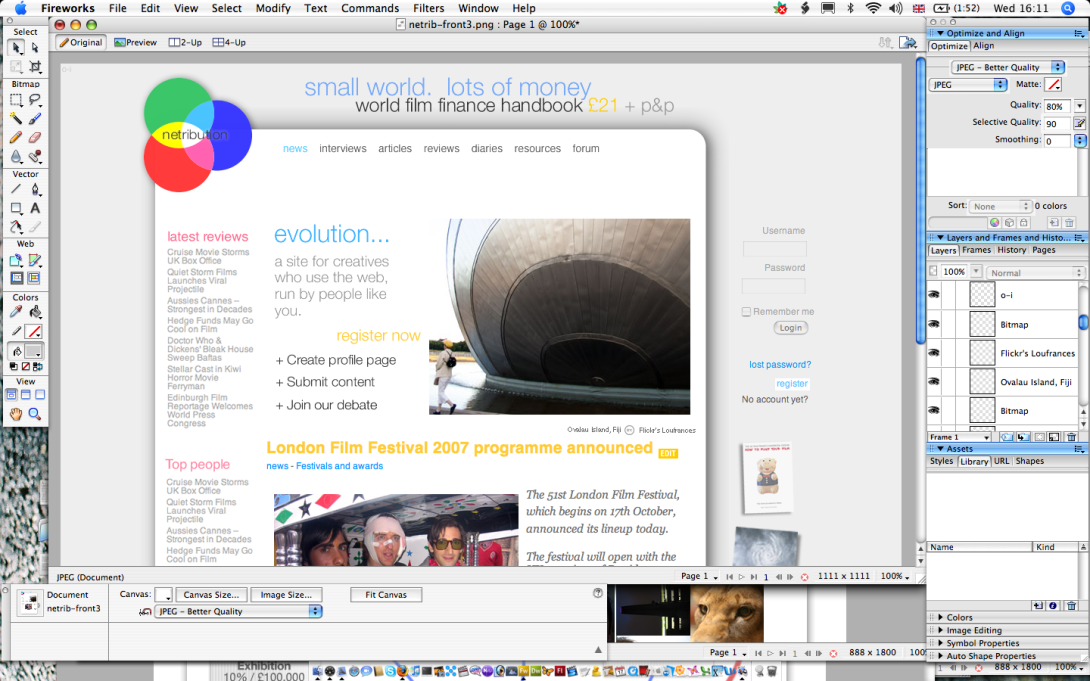Hide the Ovalau Island, Fiji layer
The image size is (1090, 681).
[x=933, y=381]
